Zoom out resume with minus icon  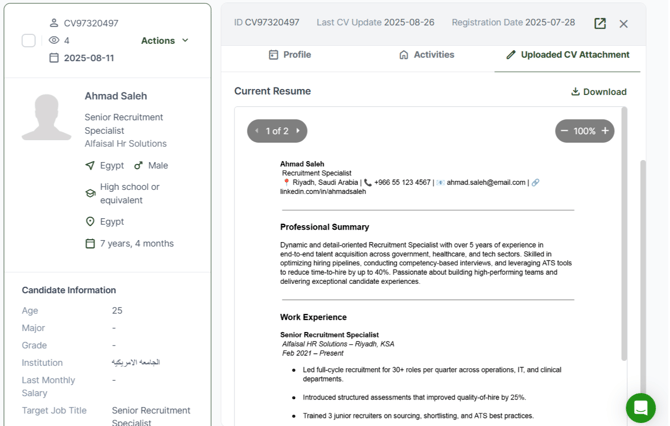pos(565,131)
